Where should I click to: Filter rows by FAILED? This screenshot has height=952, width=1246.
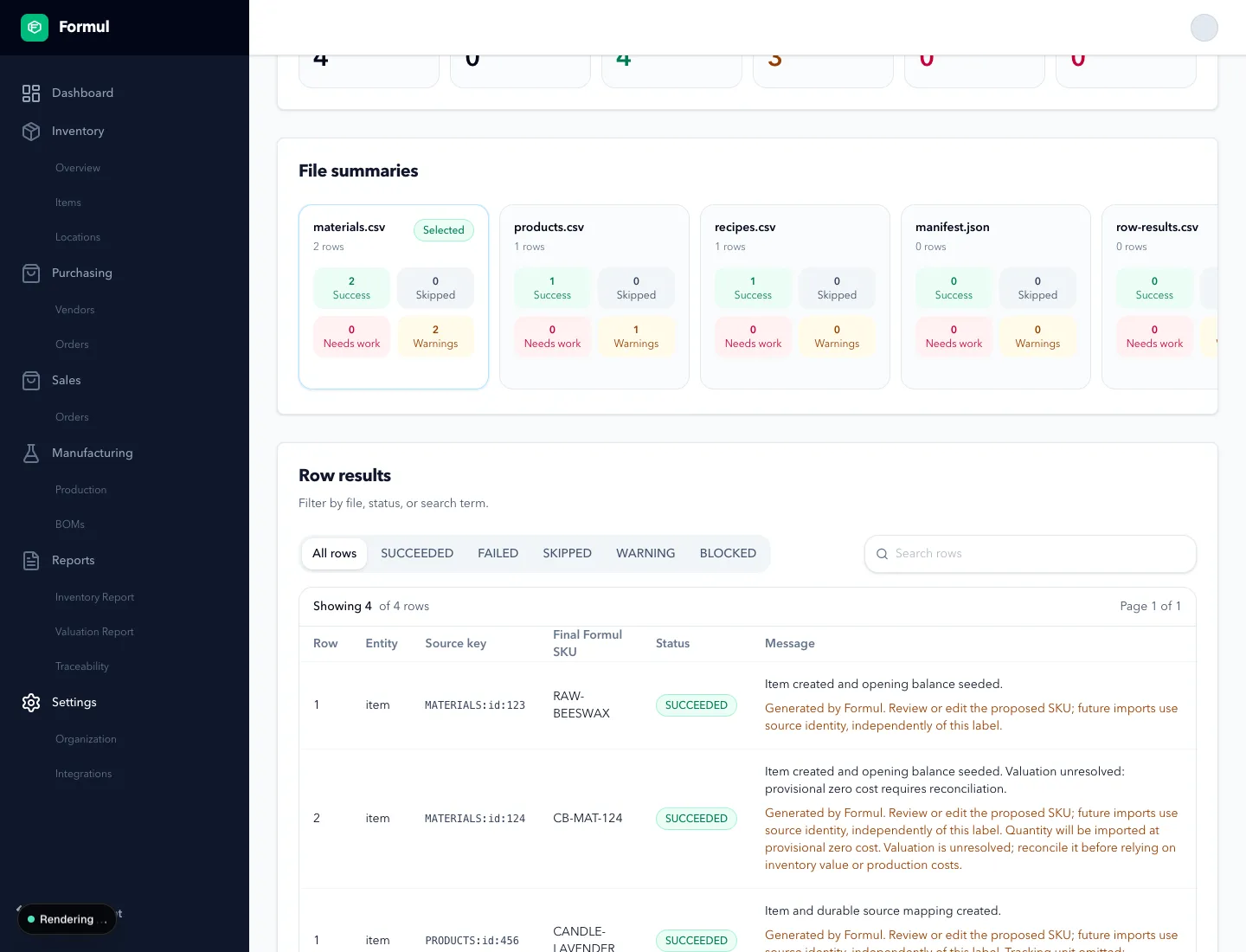(498, 554)
